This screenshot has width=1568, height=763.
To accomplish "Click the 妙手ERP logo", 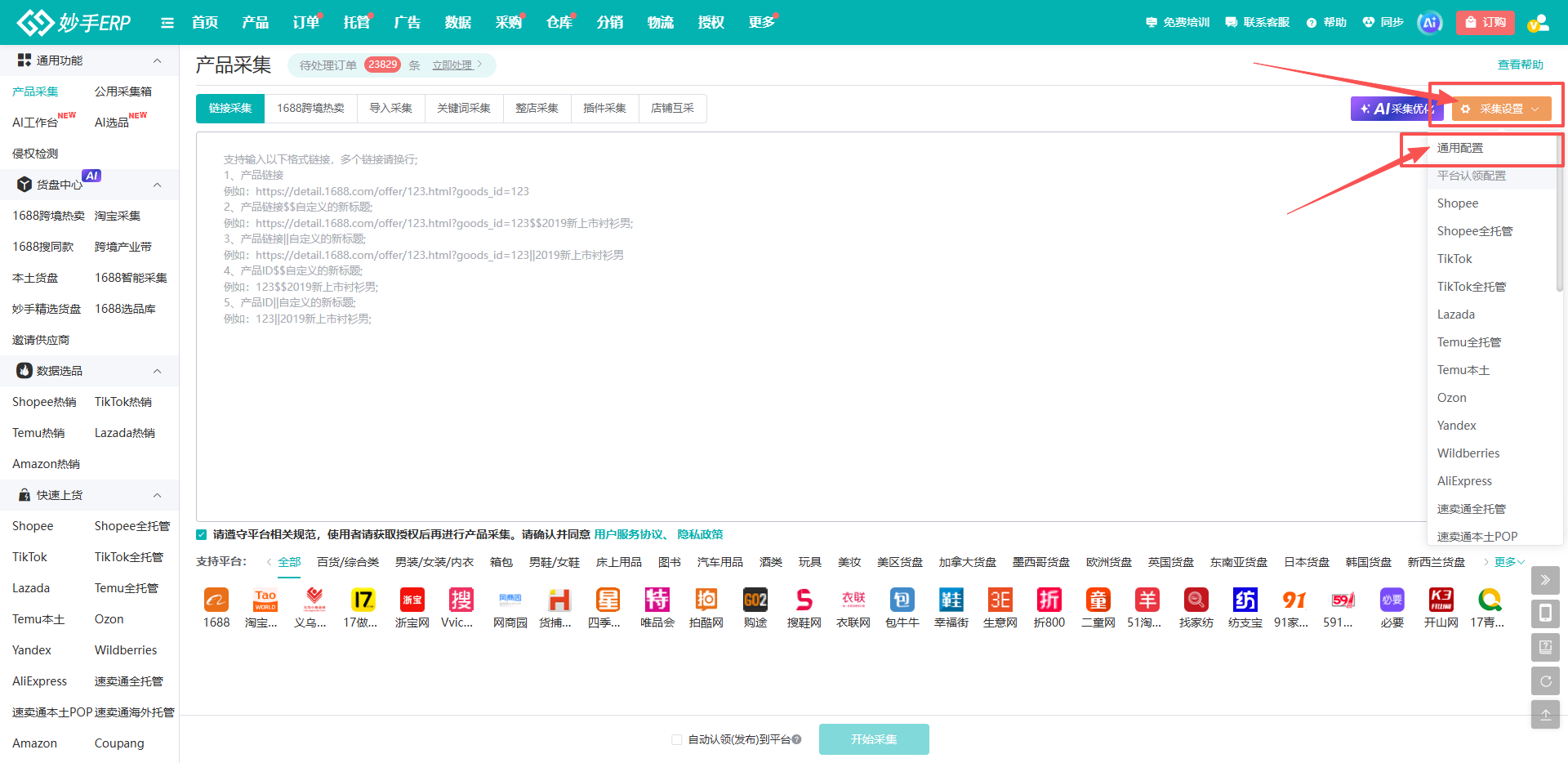I will point(74,22).
